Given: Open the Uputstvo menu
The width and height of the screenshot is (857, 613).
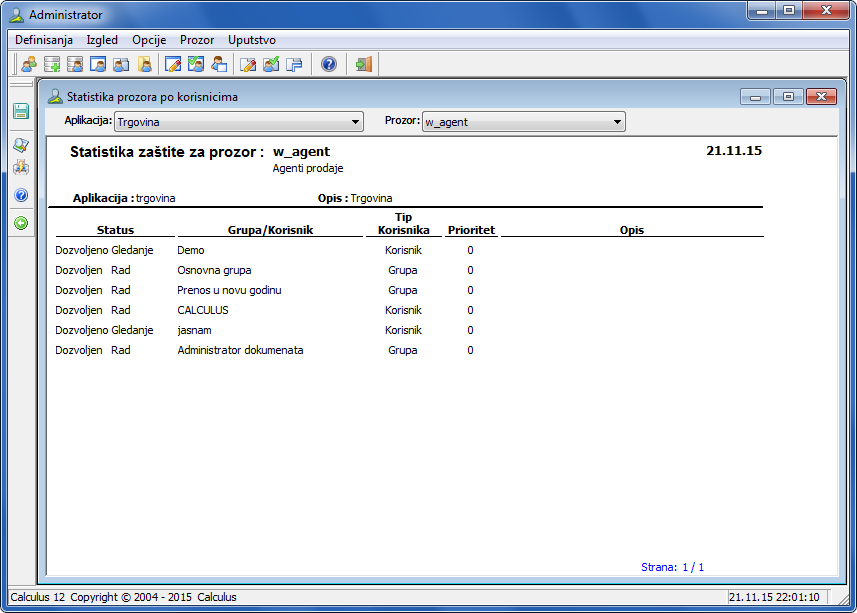Looking at the screenshot, I should tap(252, 40).
